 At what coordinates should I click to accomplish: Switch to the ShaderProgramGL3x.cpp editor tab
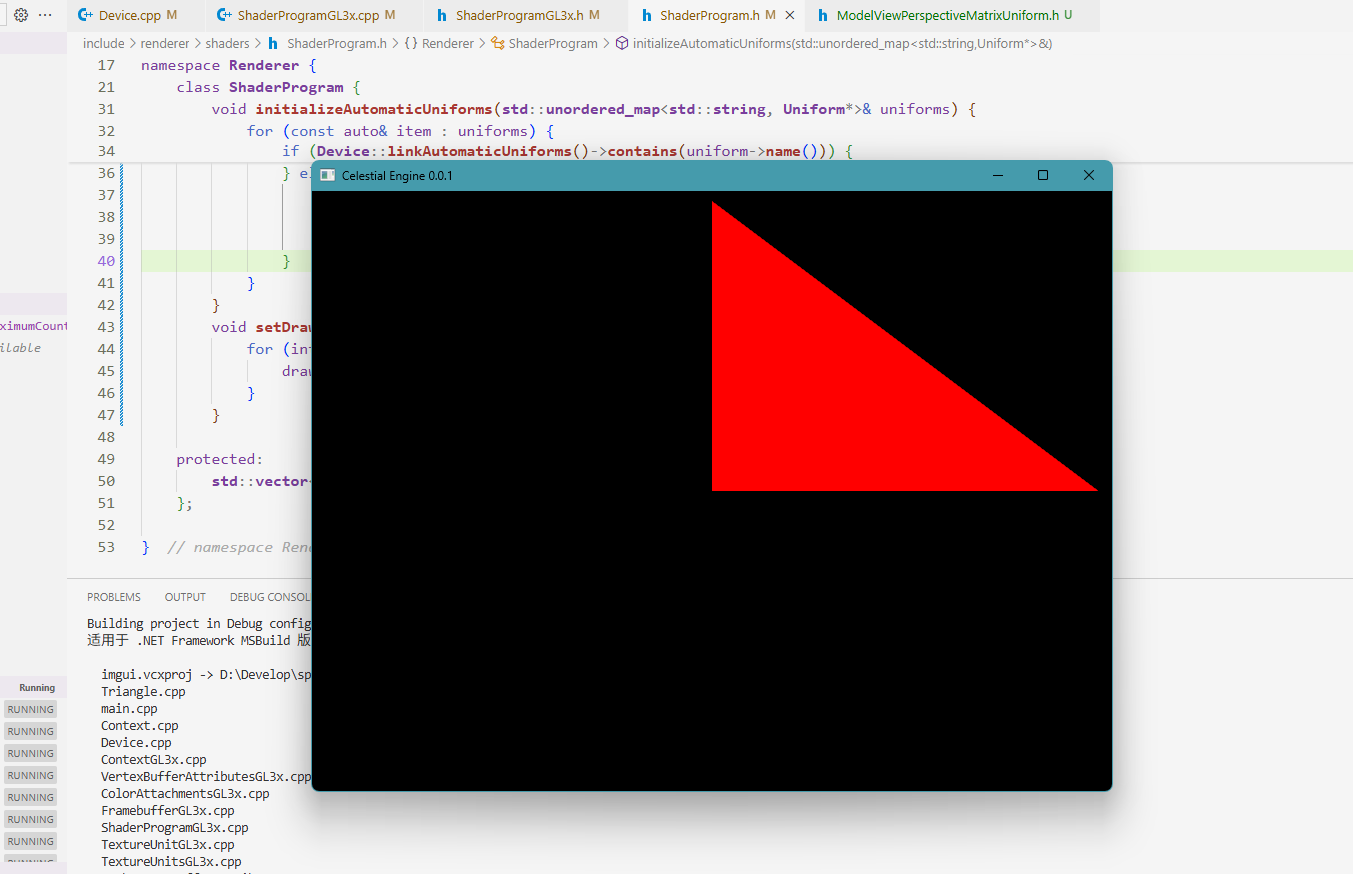pos(316,15)
